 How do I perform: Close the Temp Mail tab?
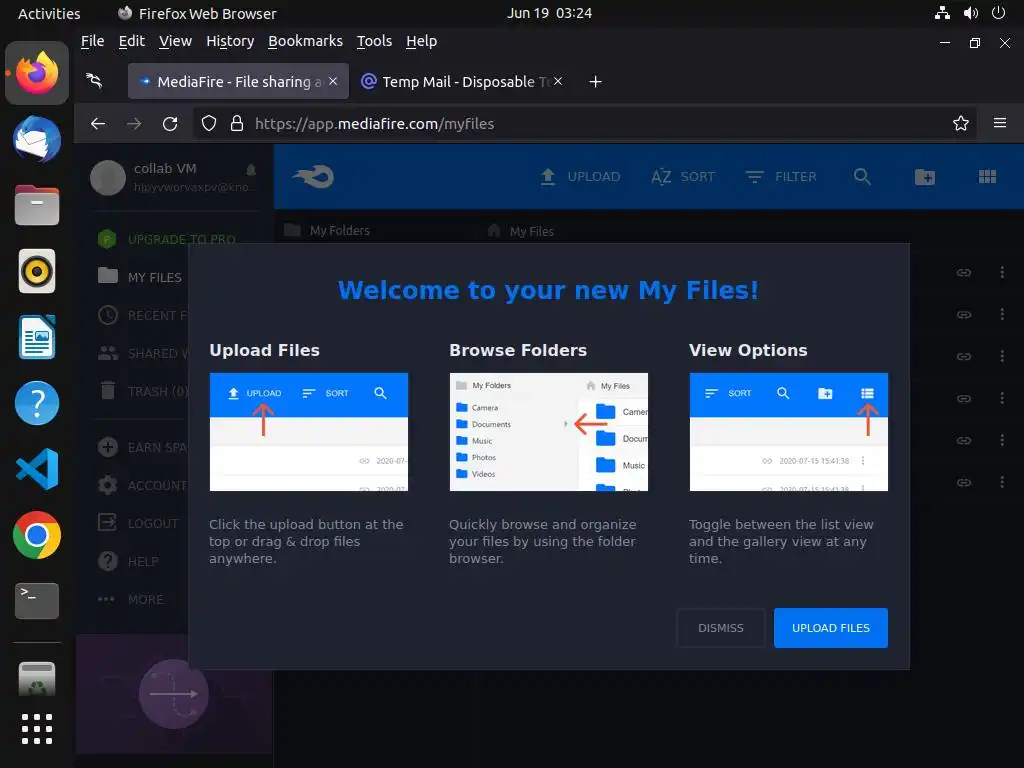coord(558,81)
